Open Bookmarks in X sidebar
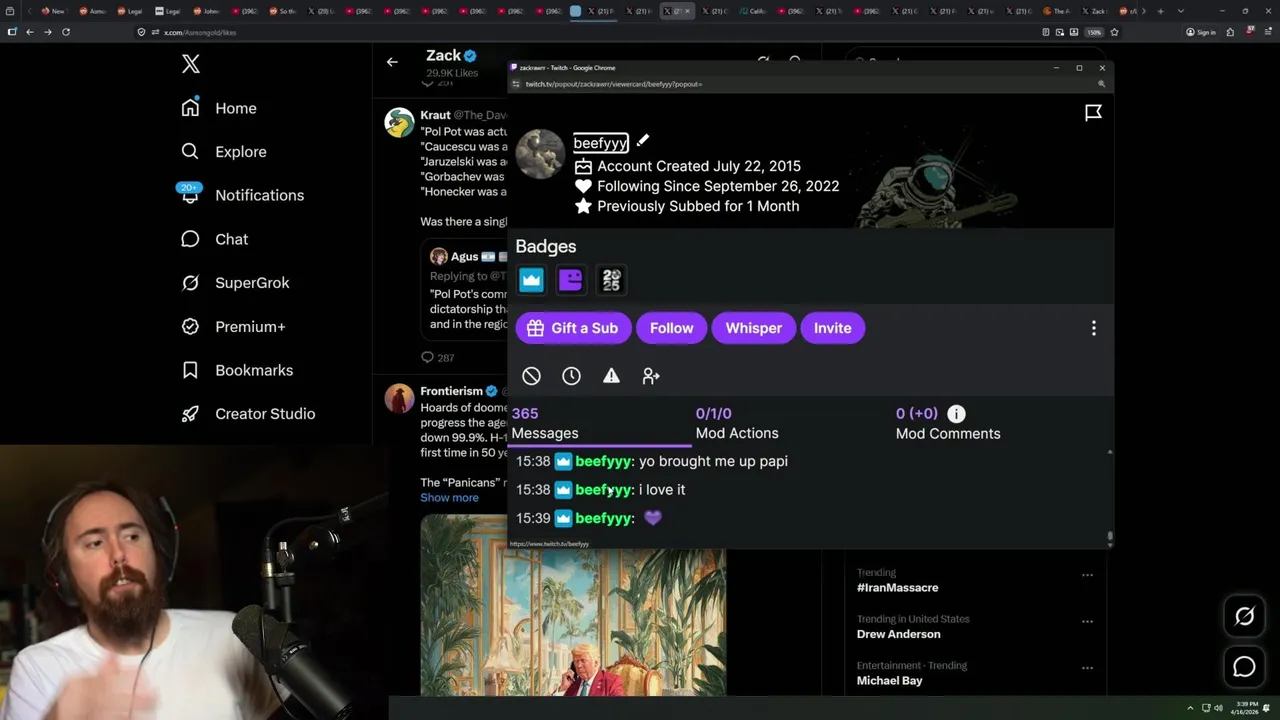This screenshot has height=720, width=1280. (x=237, y=370)
